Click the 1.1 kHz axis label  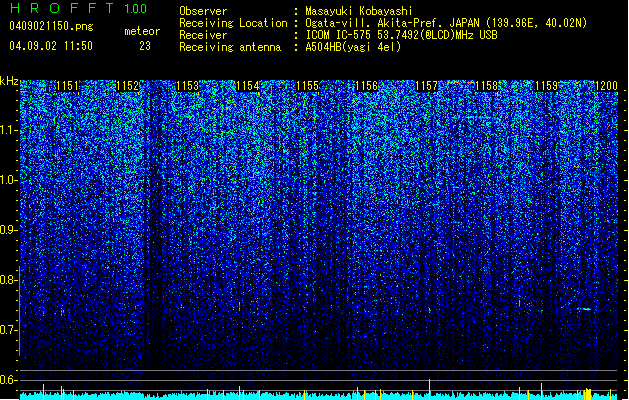pyautogui.click(x=8, y=130)
